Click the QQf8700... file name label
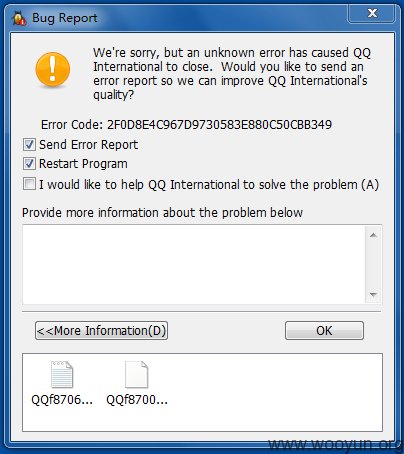 [137, 399]
